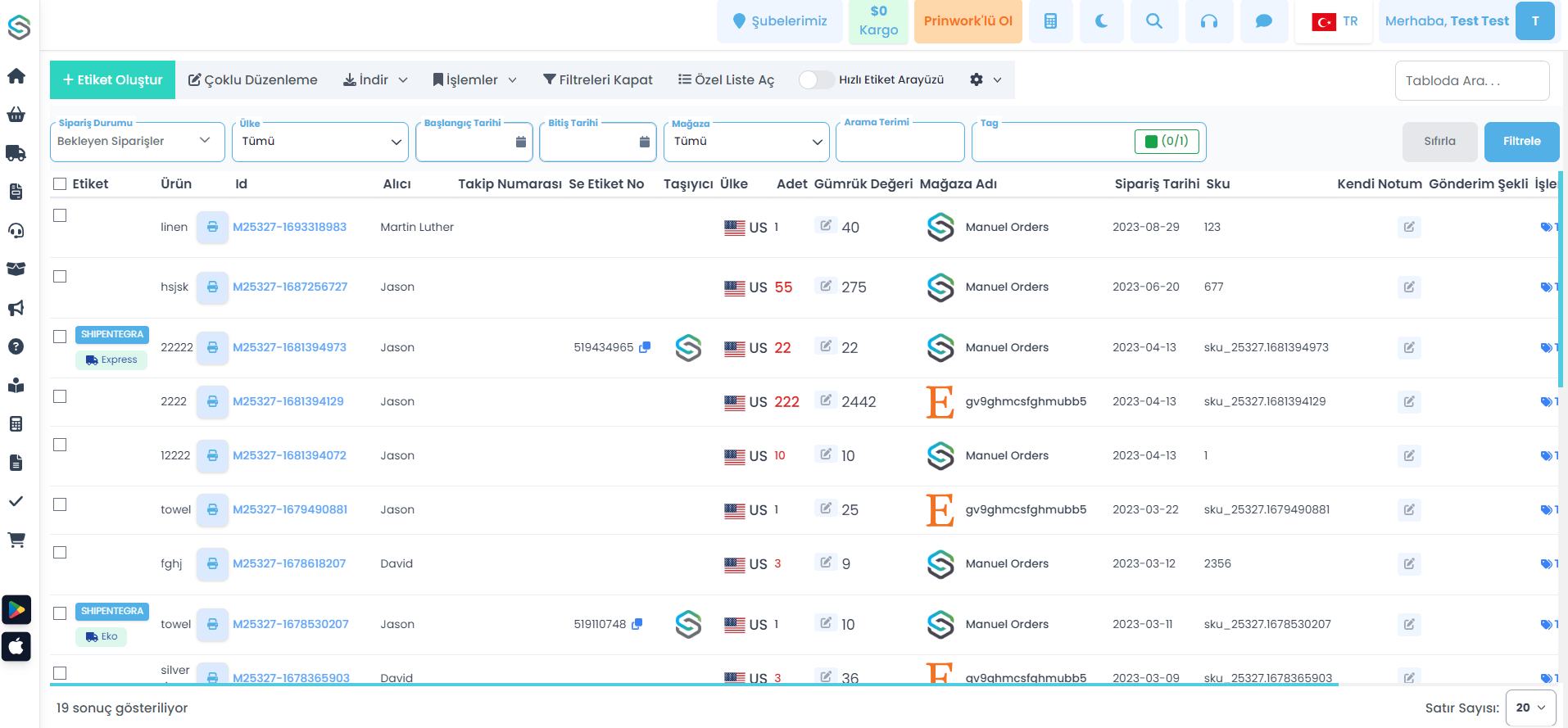Click the print icon for order M25327-1687256727

point(212,287)
